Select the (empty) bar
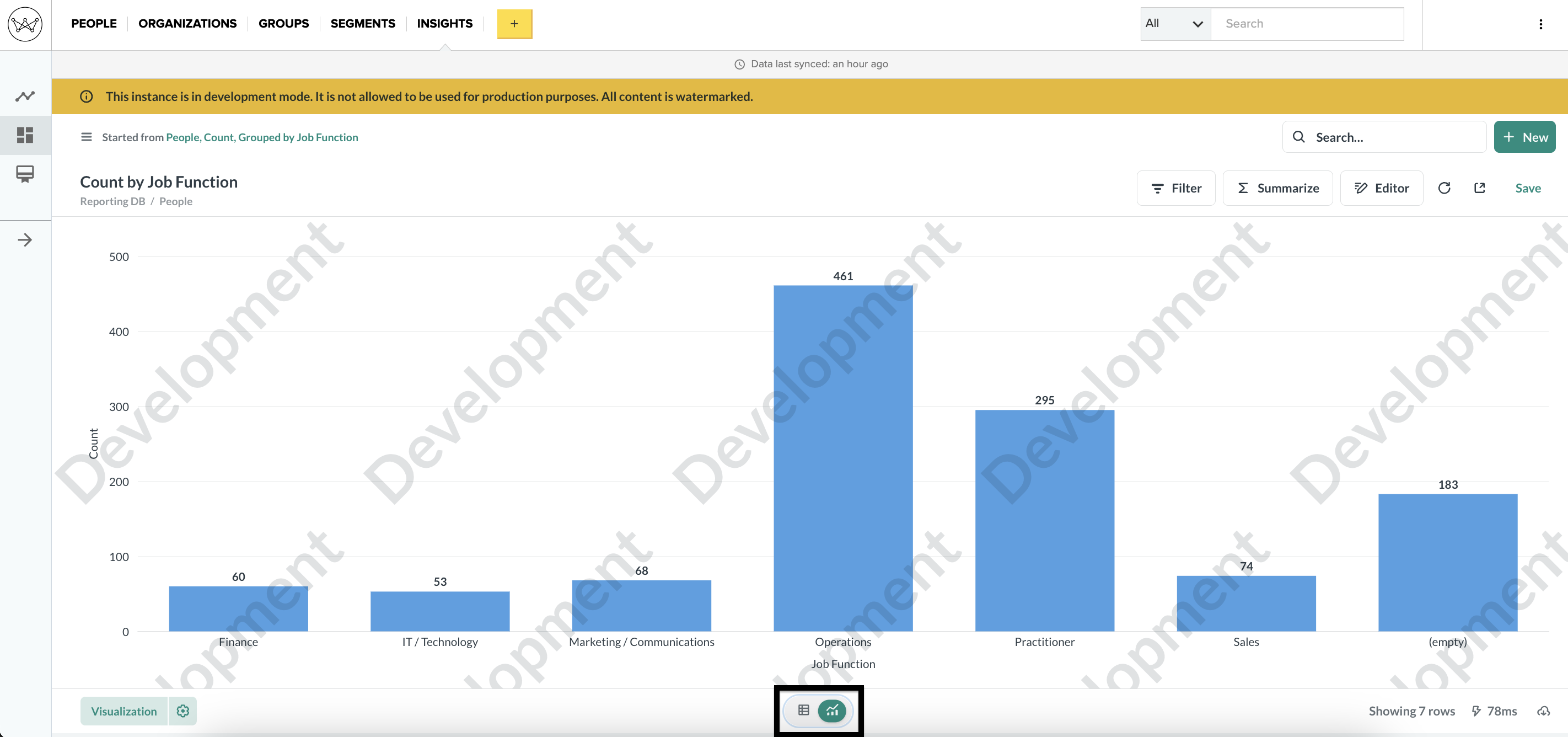Viewport: 1568px width, 737px height. (x=1447, y=562)
